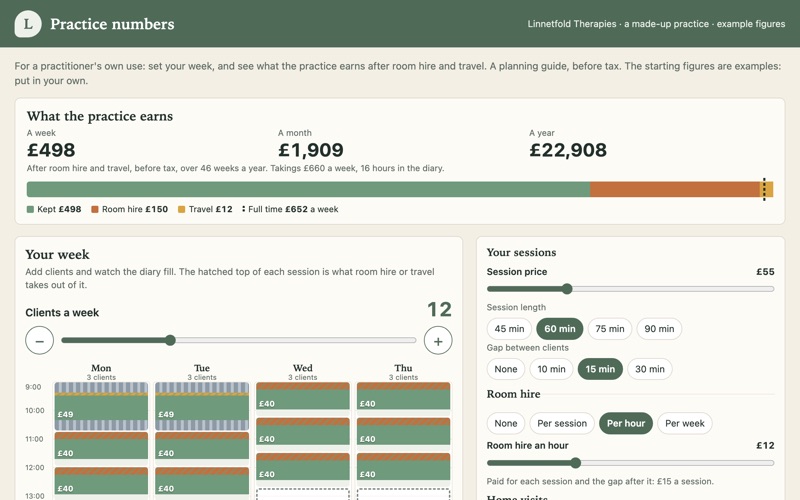The width and height of the screenshot is (800, 500).
Task: Click the Tue column header
Action: [x=202, y=368]
